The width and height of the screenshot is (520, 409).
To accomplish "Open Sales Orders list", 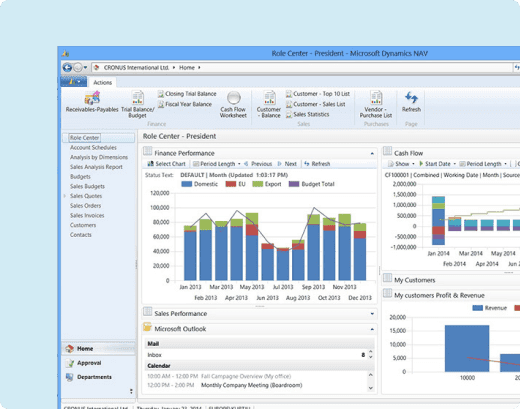I will click(x=85, y=206).
